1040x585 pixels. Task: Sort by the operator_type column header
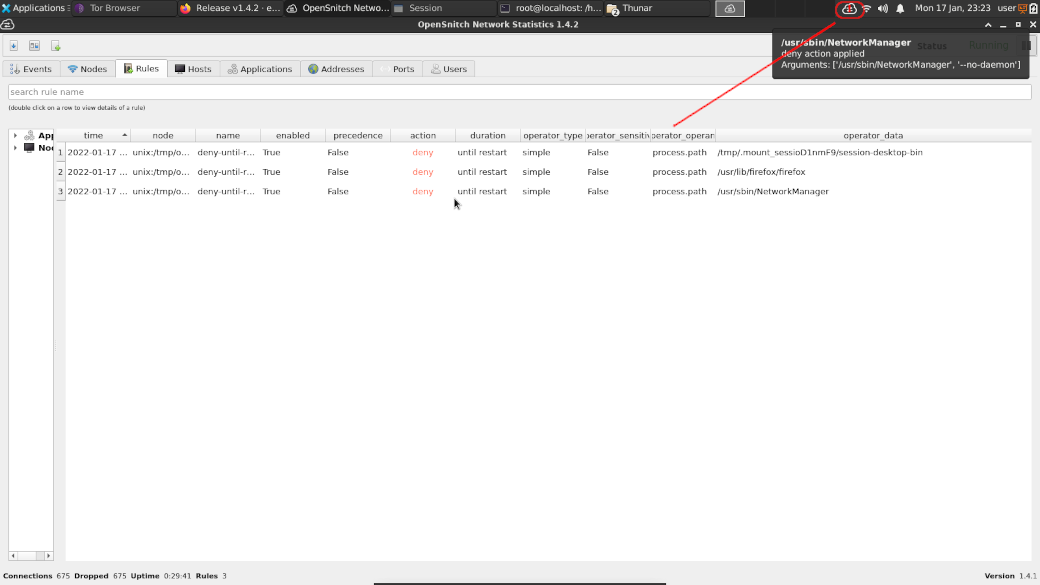click(x=552, y=135)
